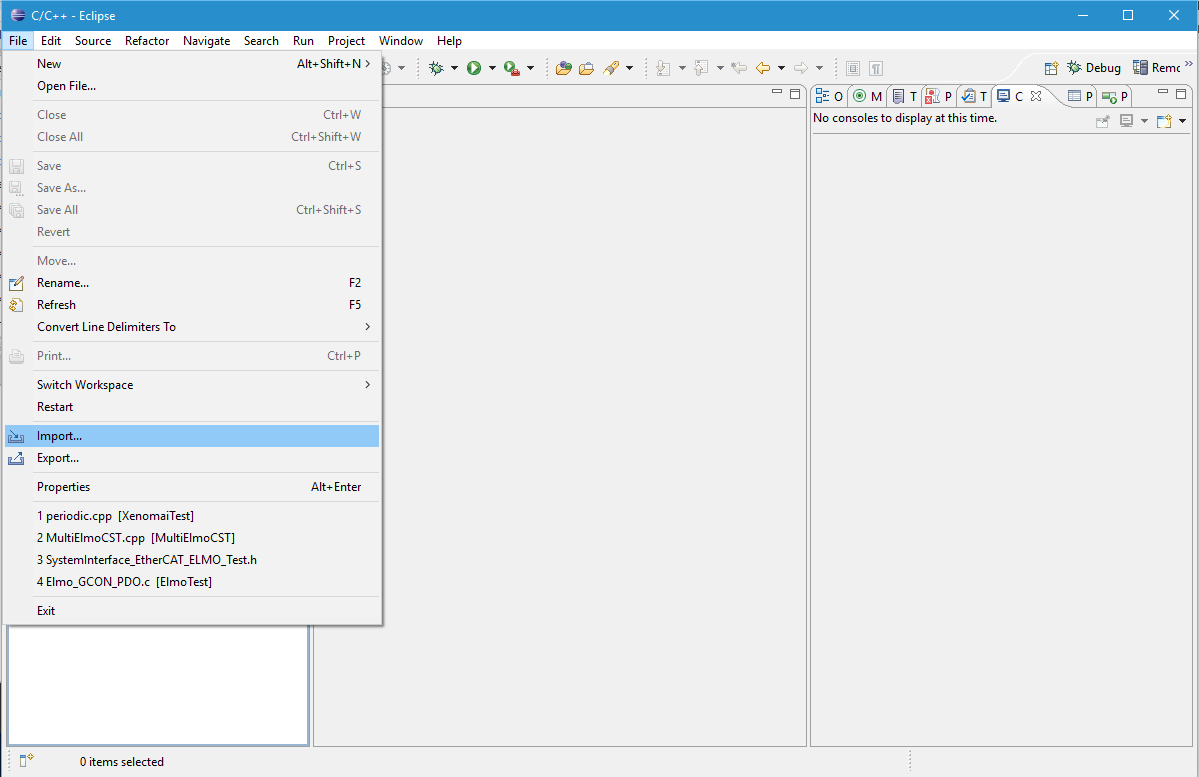Maximize the editor area pane
Viewport: 1199px width, 777px height.
pyautogui.click(x=795, y=93)
